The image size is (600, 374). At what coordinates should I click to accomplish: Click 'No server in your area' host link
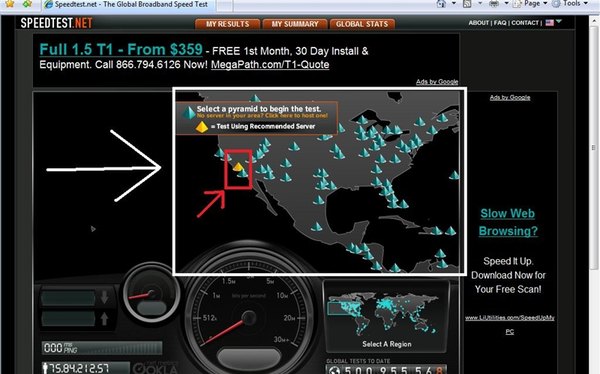262,116
